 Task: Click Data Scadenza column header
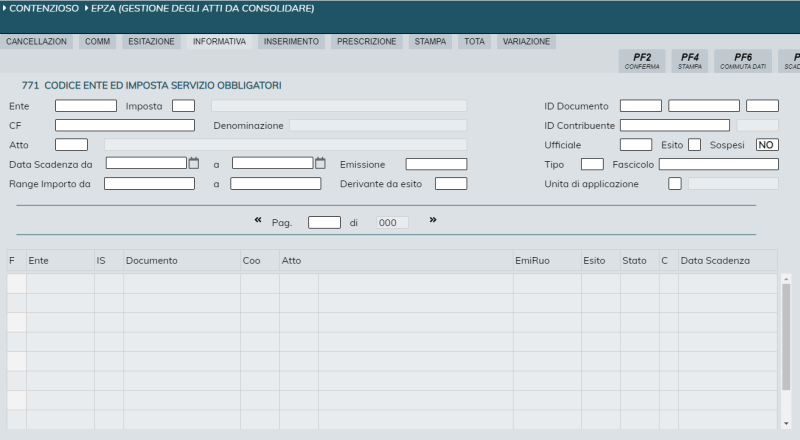click(x=728, y=260)
